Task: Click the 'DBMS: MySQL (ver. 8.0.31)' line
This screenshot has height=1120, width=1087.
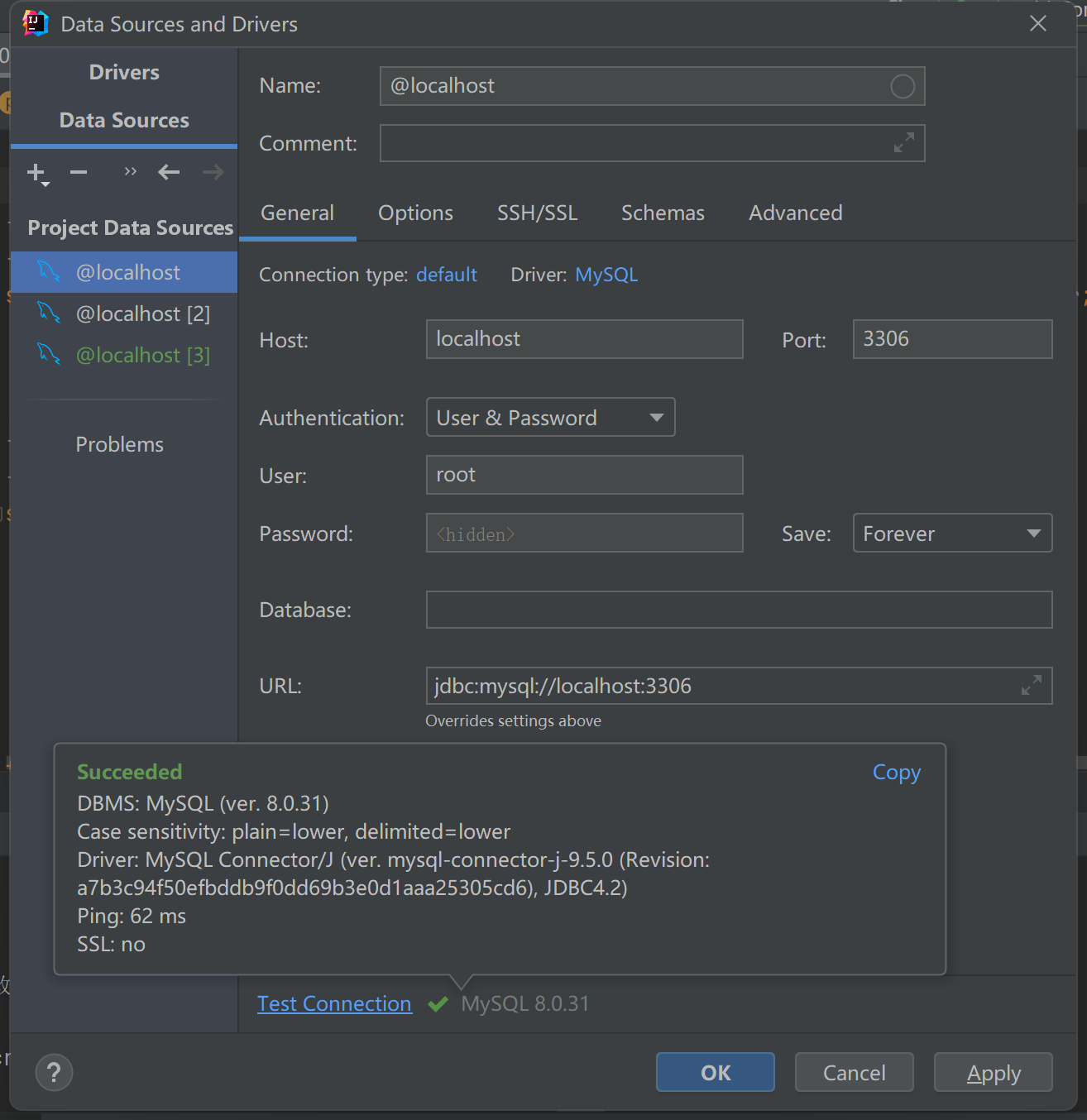Action: 203,803
